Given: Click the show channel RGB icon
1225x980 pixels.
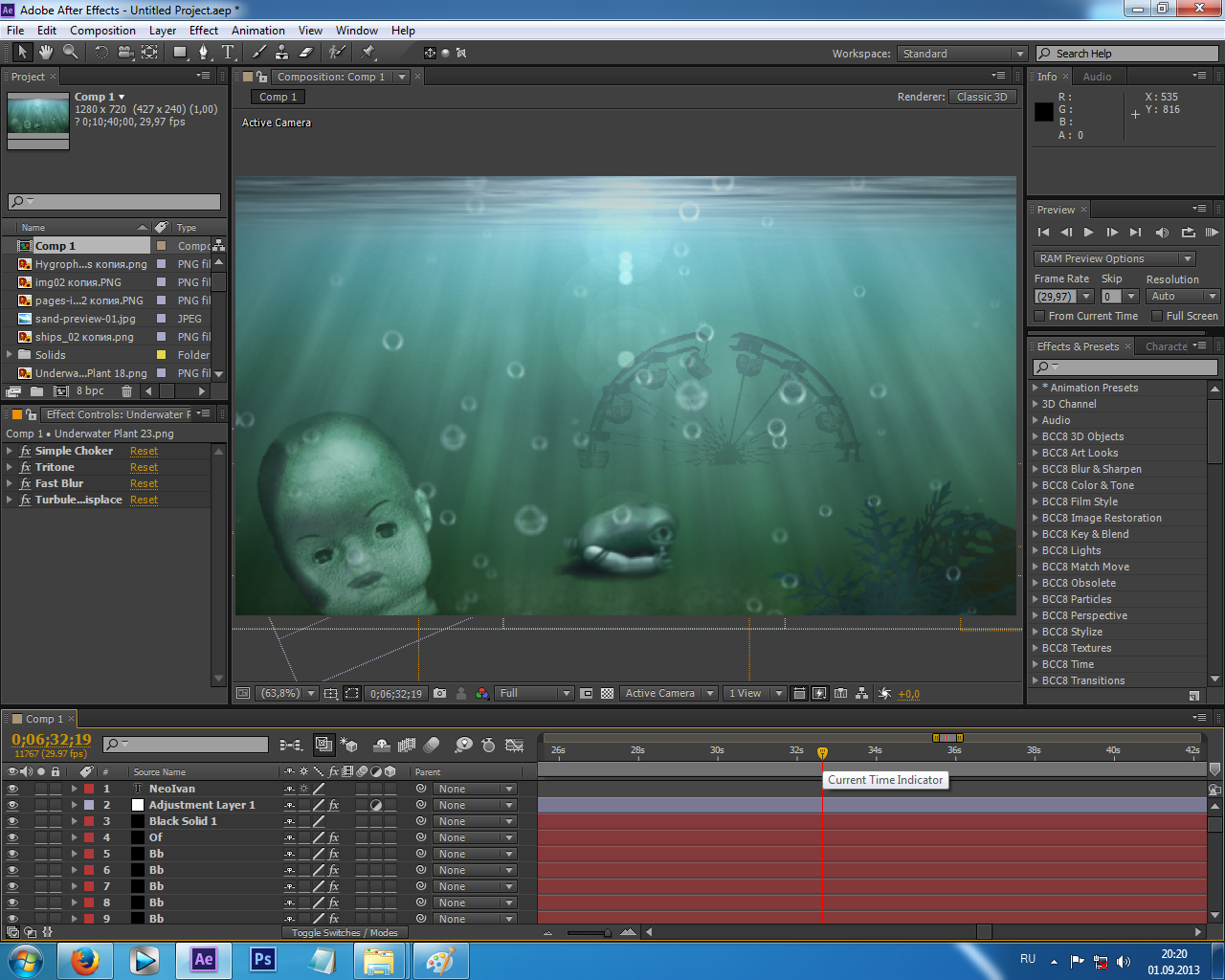Looking at the screenshot, I should (482, 693).
